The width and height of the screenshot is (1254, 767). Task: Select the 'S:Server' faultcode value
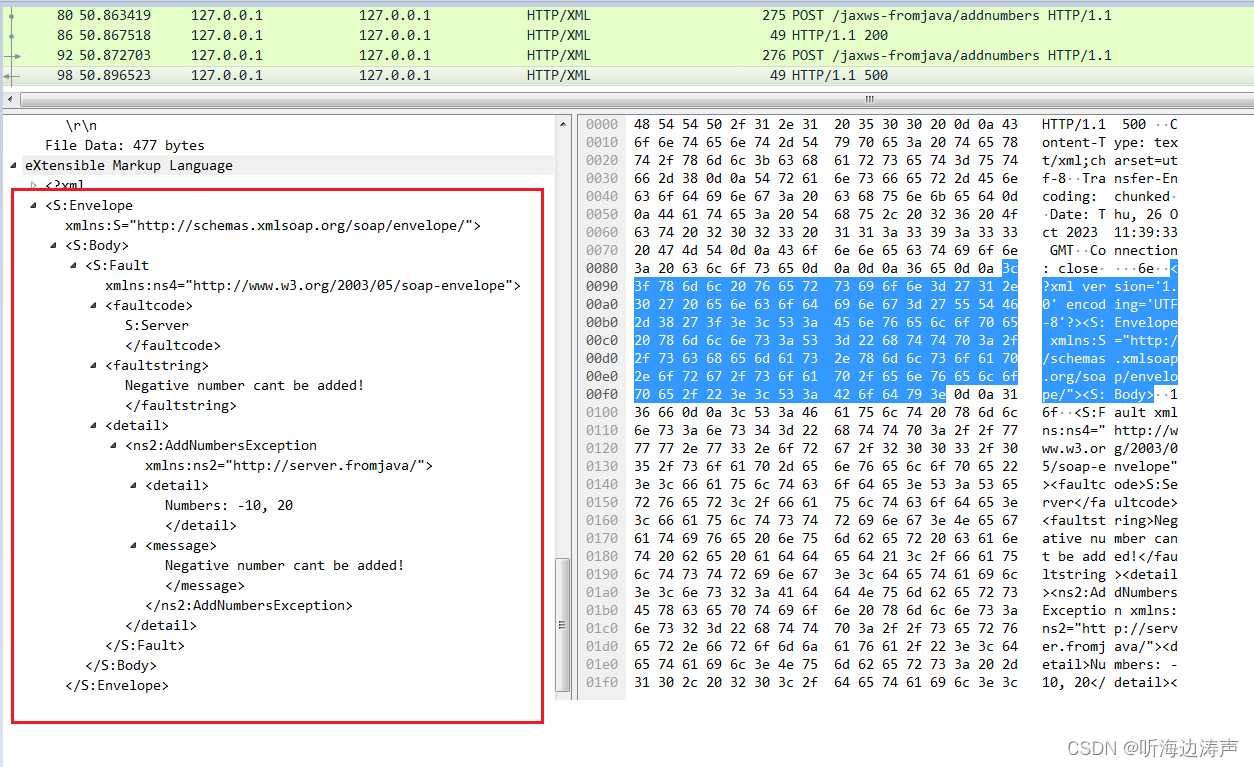pyautogui.click(x=157, y=325)
